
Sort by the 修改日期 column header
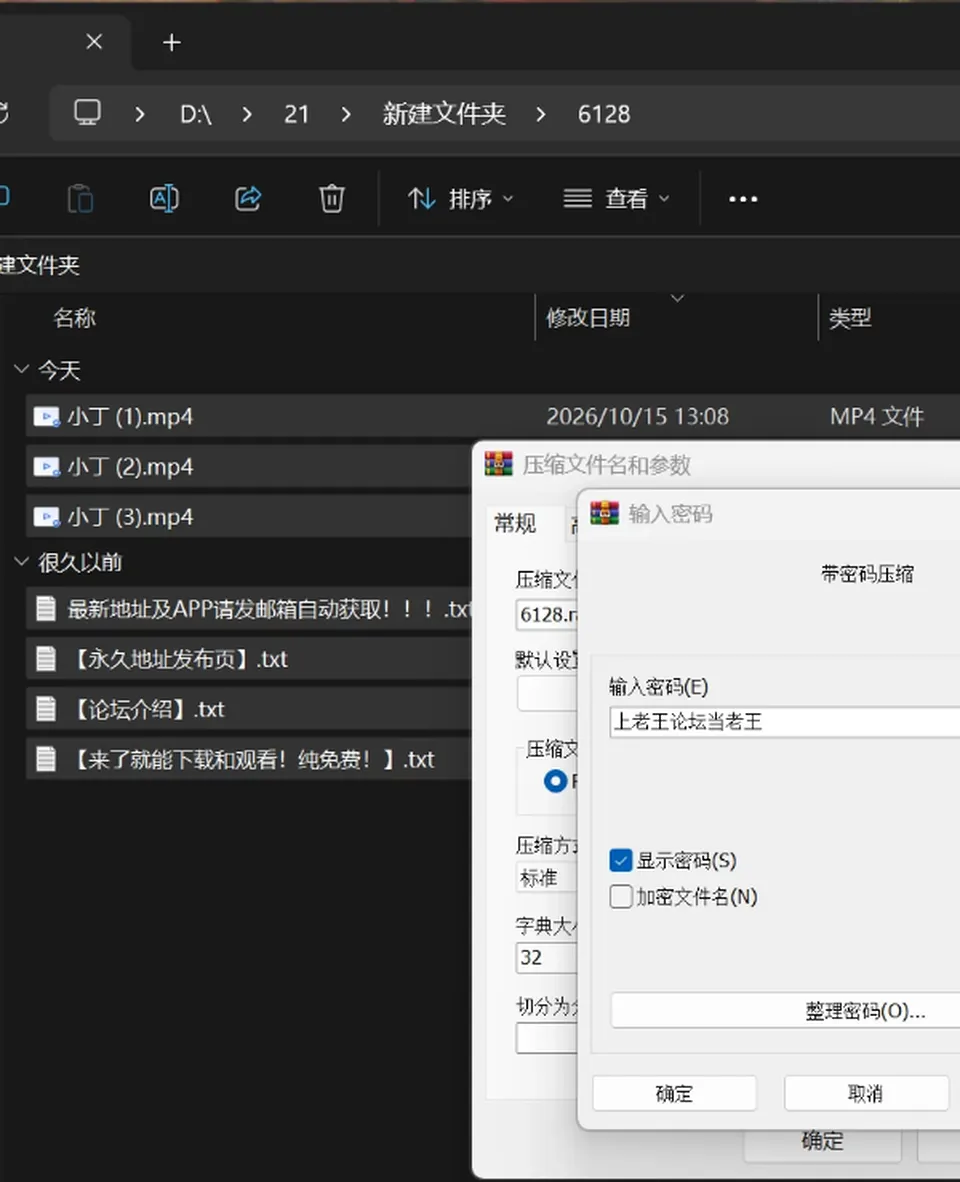click(x=588, y=317)
